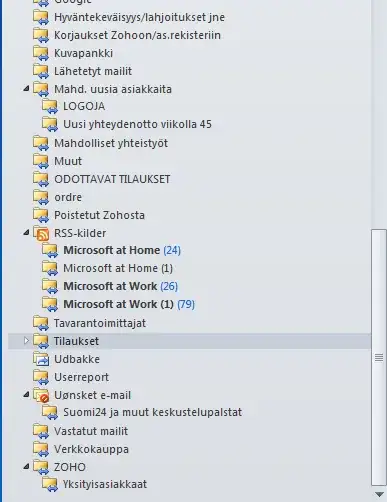The image size is (387, 502).
Task: Collapse the ZOHO folder
Action: pos(26,467)
